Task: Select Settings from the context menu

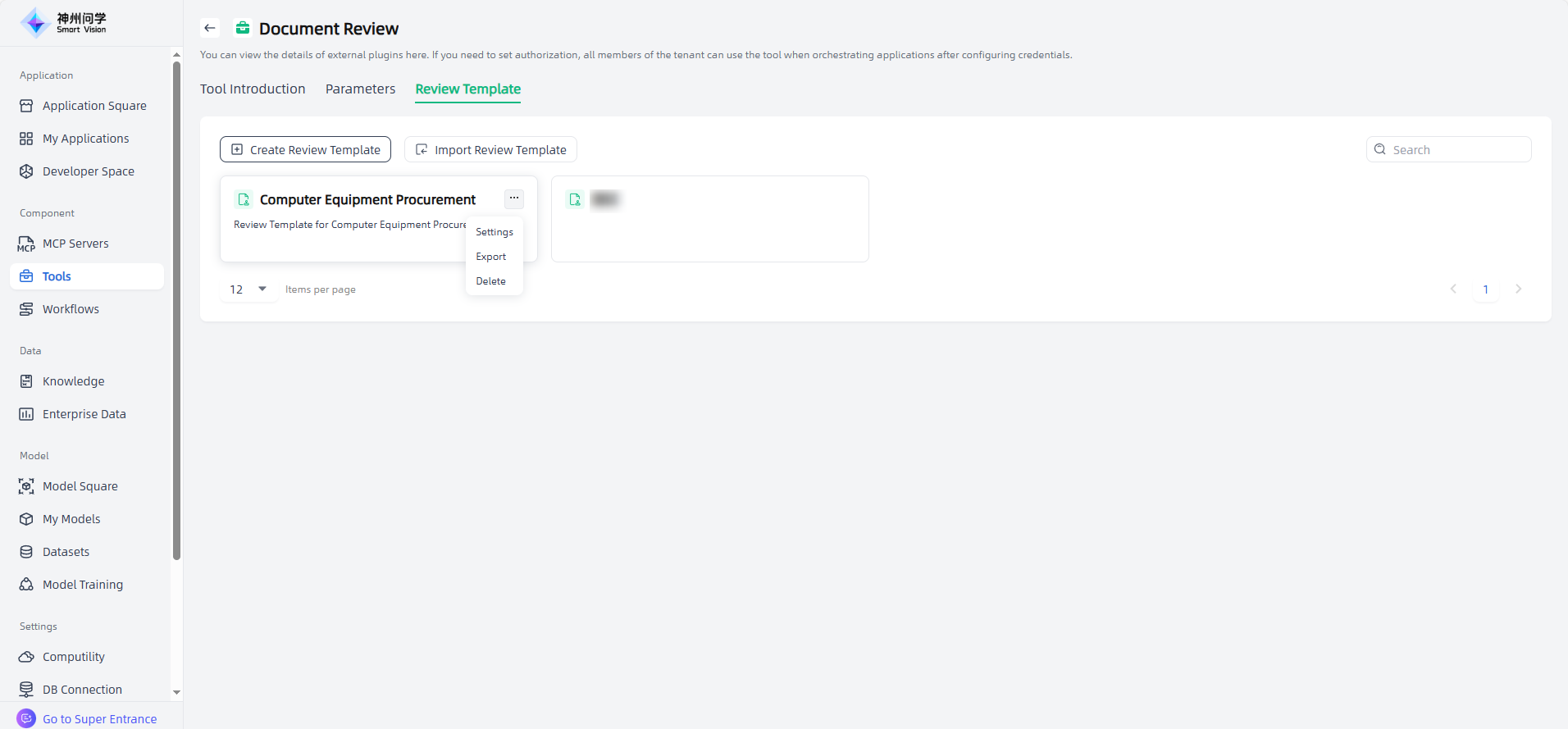Action: coord(495,232)
